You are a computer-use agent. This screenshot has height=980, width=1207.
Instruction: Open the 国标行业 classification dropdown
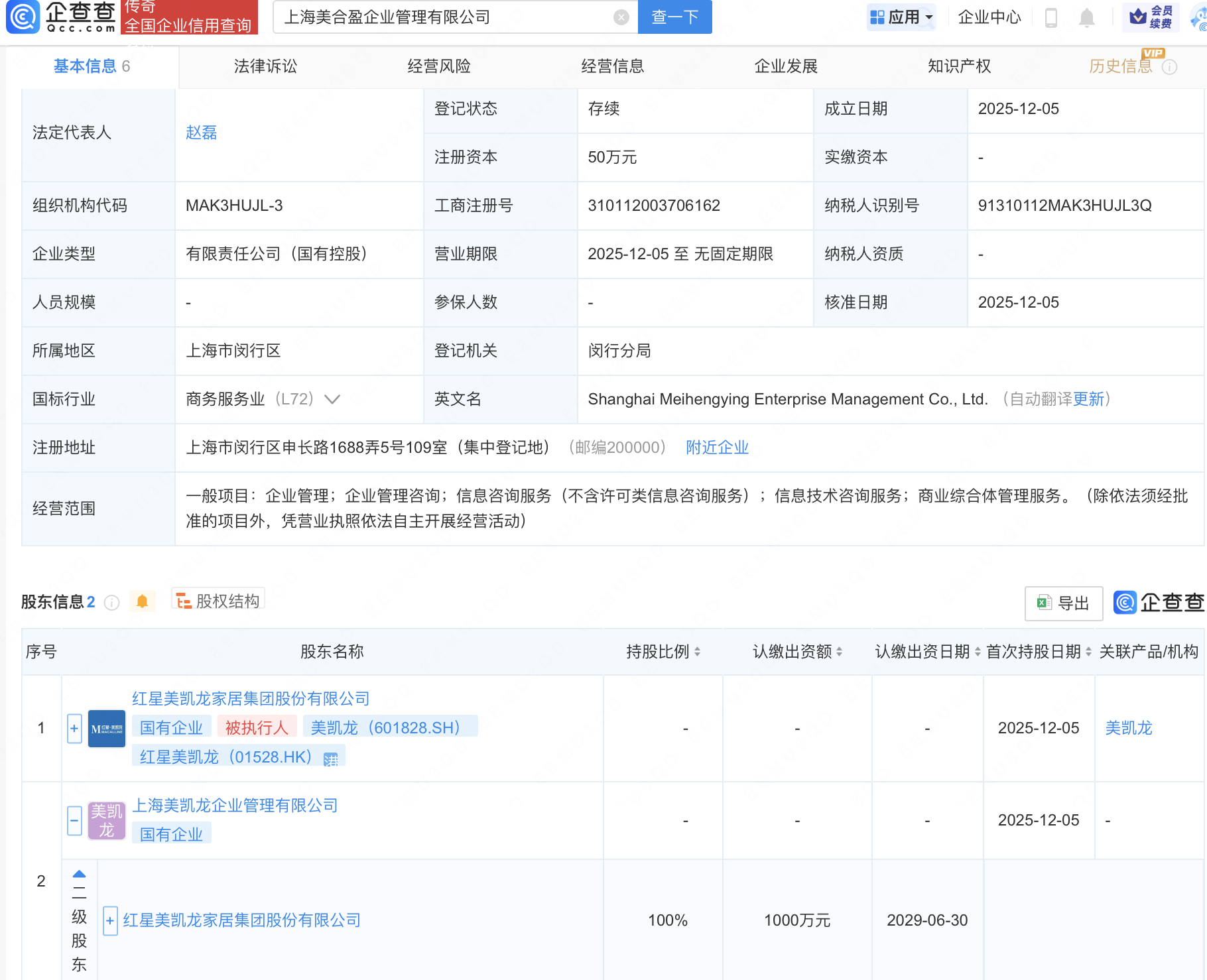point(332,399)
